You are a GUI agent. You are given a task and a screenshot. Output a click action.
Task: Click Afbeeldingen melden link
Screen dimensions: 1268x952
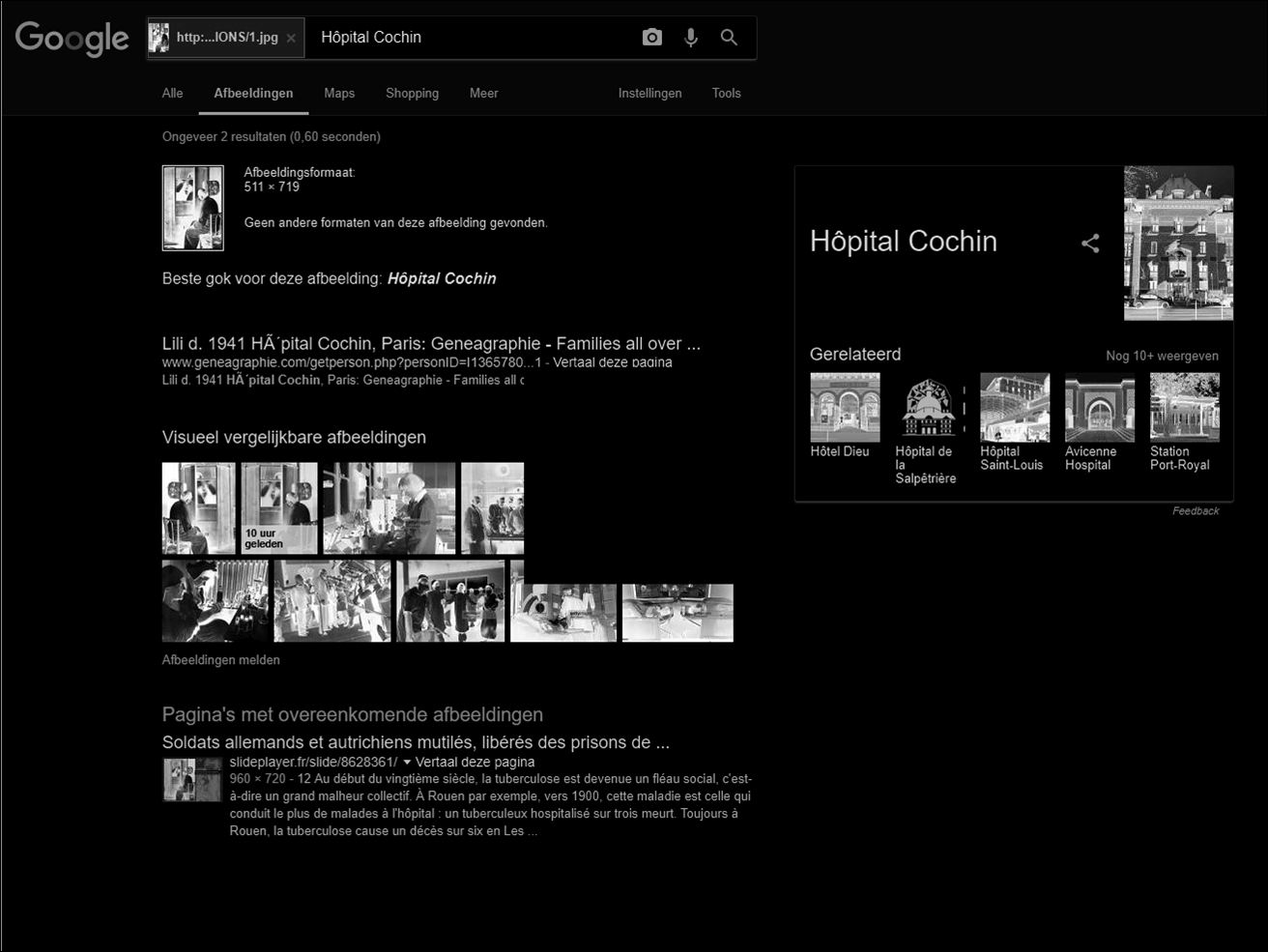click(x=221, y=660)
